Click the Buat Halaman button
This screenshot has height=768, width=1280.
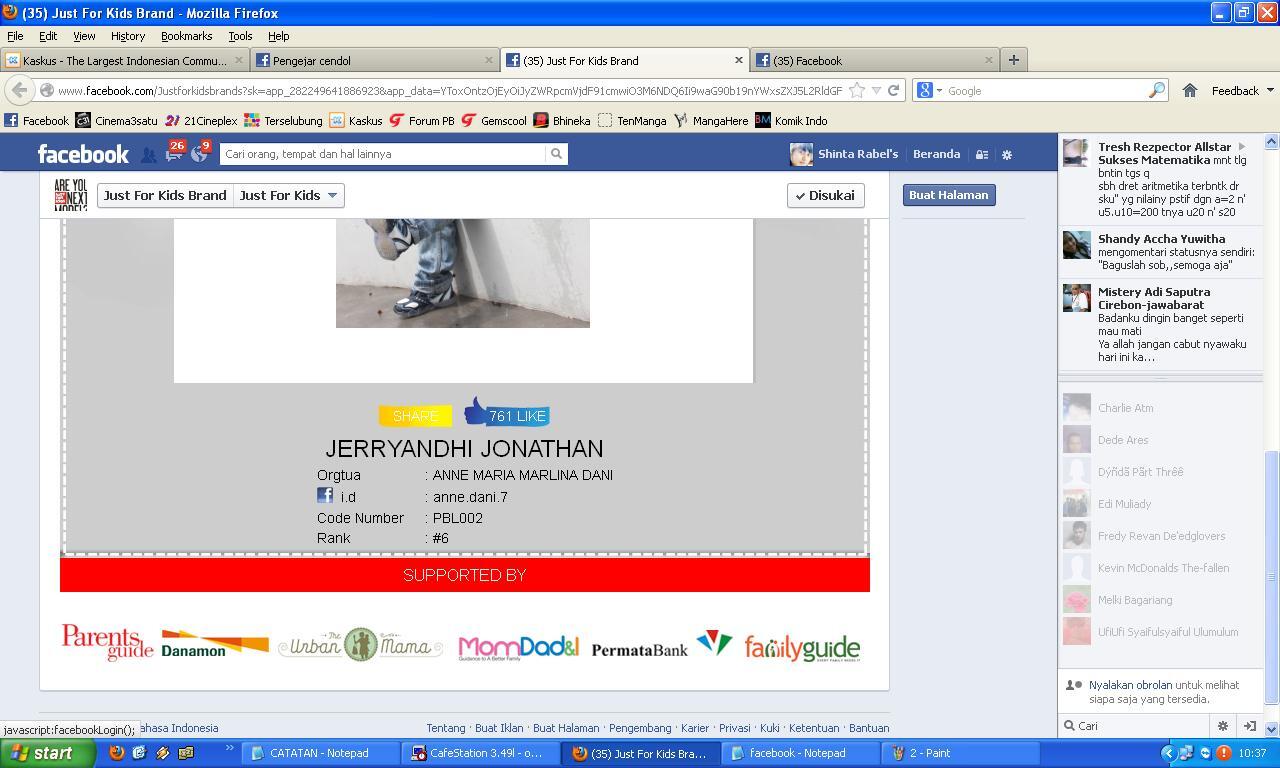coord(948,195)
